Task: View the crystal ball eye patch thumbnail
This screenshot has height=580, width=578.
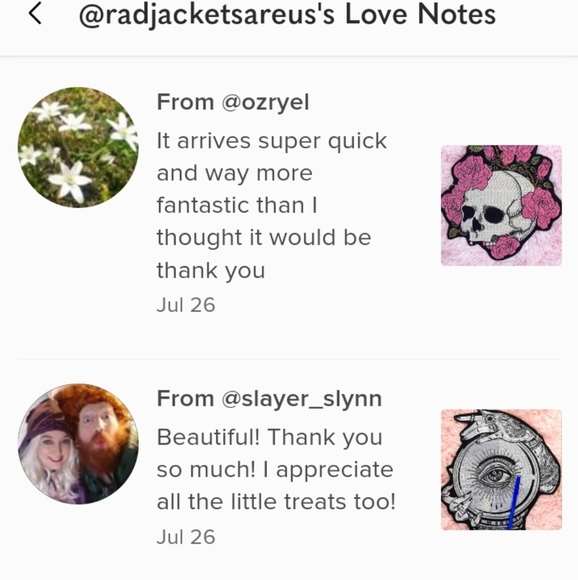Action: (501, 469)
